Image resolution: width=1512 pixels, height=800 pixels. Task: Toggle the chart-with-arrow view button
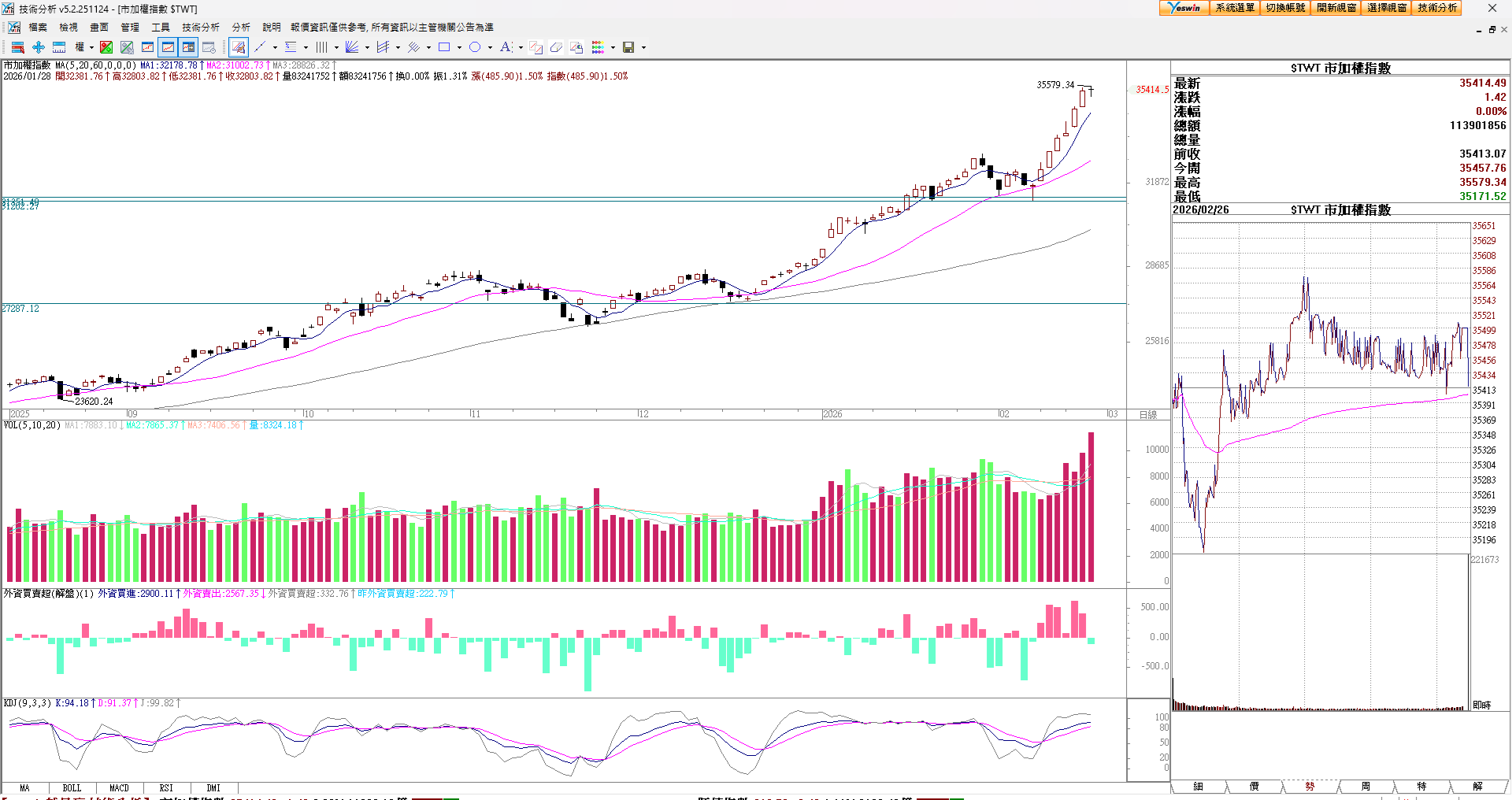188,47
